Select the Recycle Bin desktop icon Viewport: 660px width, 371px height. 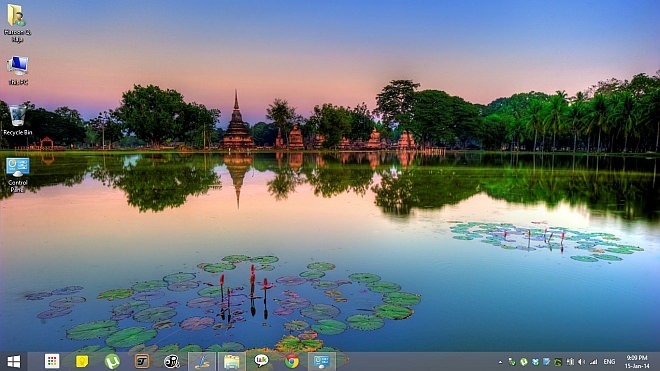click(x=17, y=120)
